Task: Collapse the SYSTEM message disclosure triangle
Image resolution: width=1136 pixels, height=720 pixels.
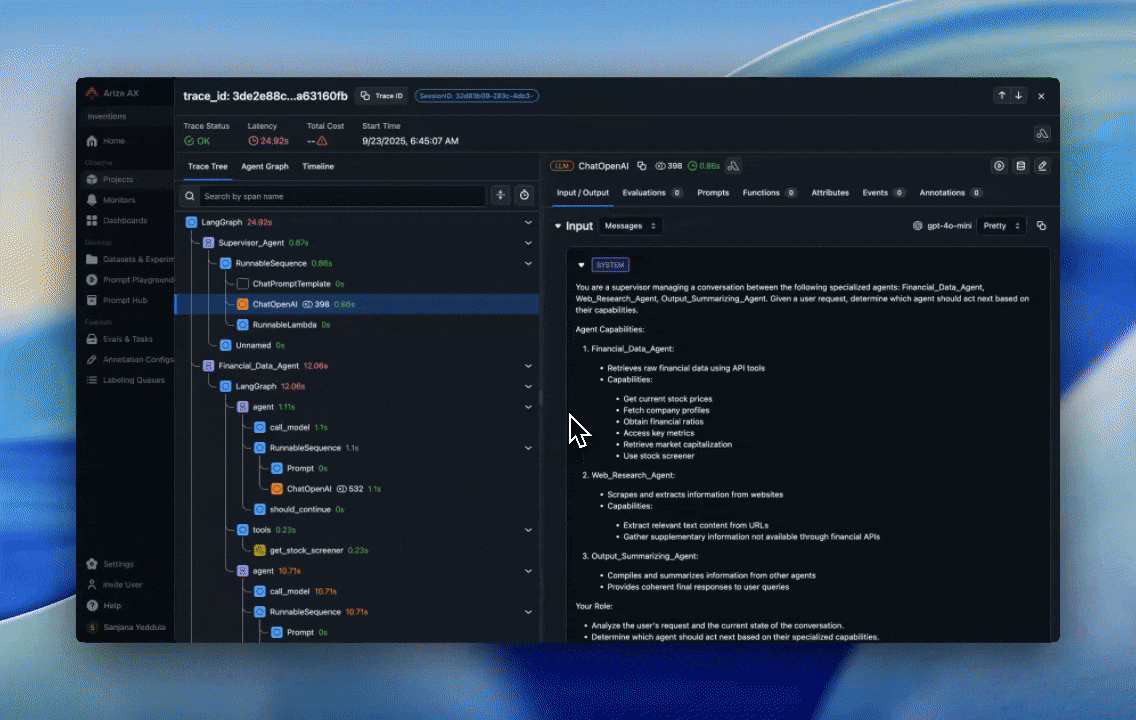Action: [580, 264]
